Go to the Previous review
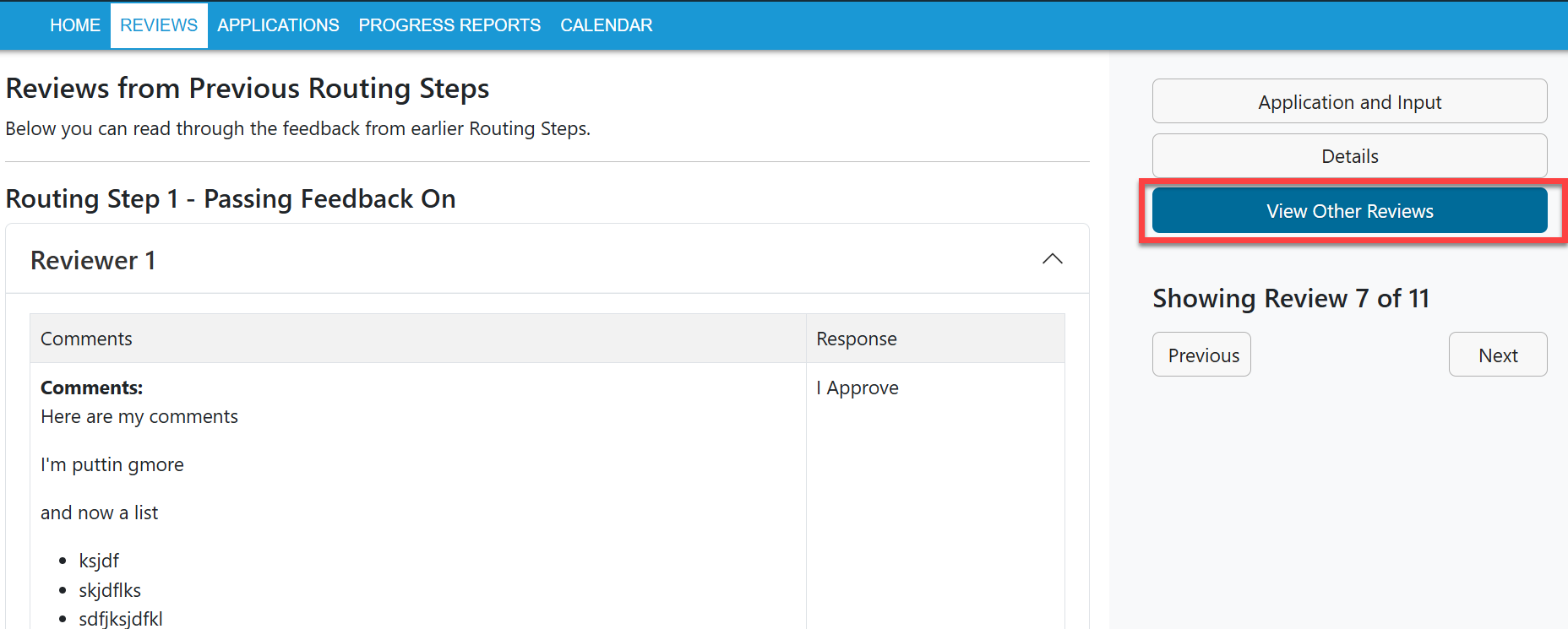This screenshot has height=629, width=1568. click(x=1201, y=355)
